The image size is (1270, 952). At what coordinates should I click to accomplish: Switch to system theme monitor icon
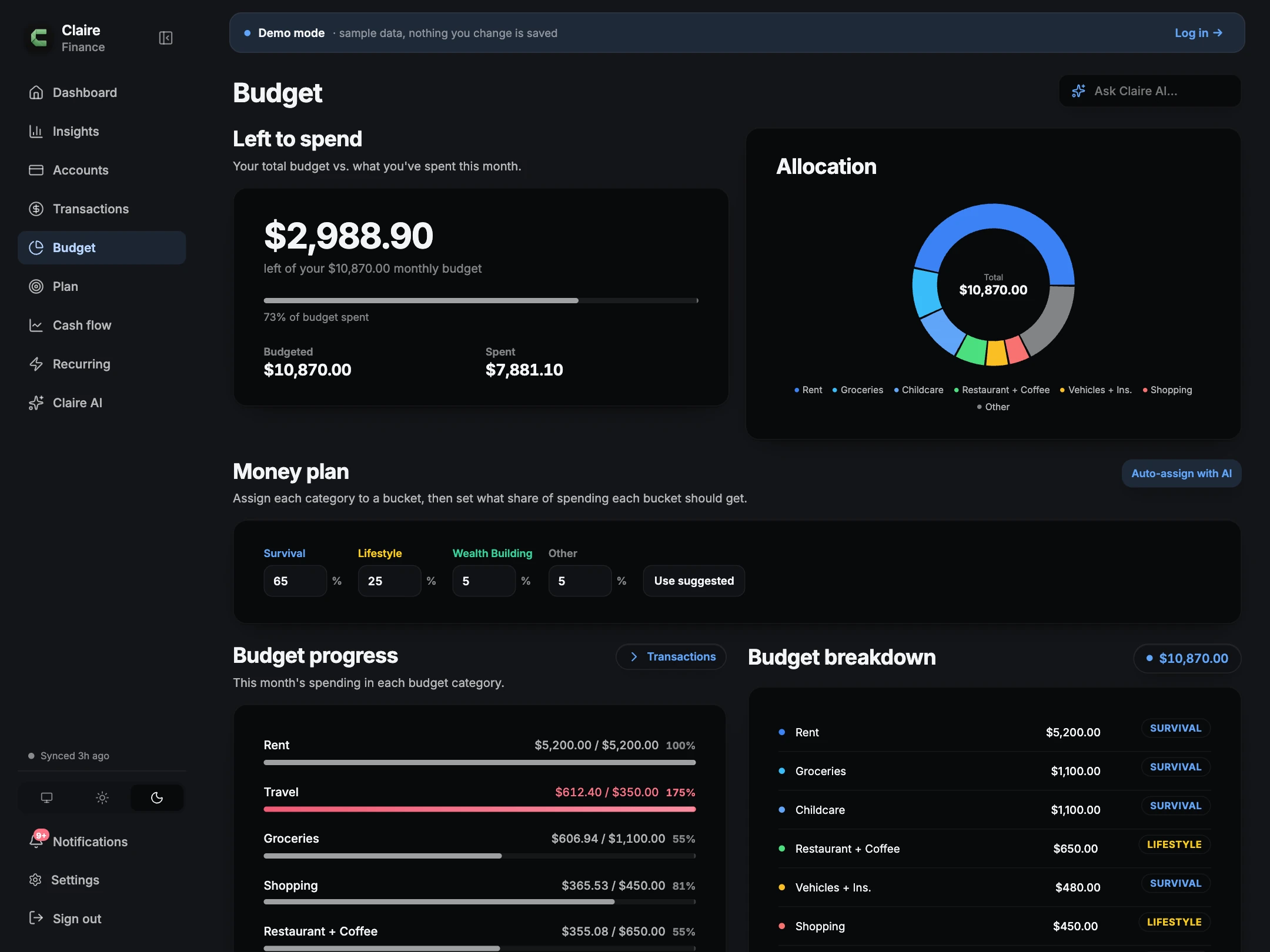(46, 797)
